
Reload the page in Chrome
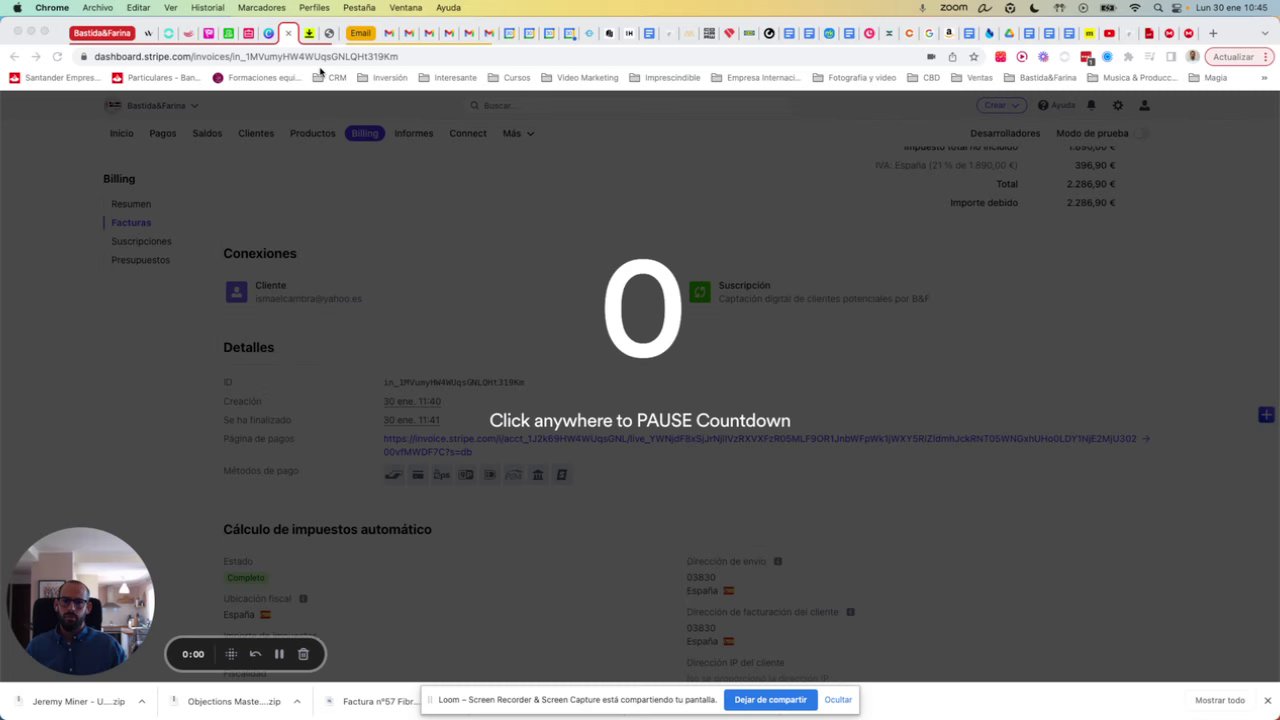tap(57, 57)
